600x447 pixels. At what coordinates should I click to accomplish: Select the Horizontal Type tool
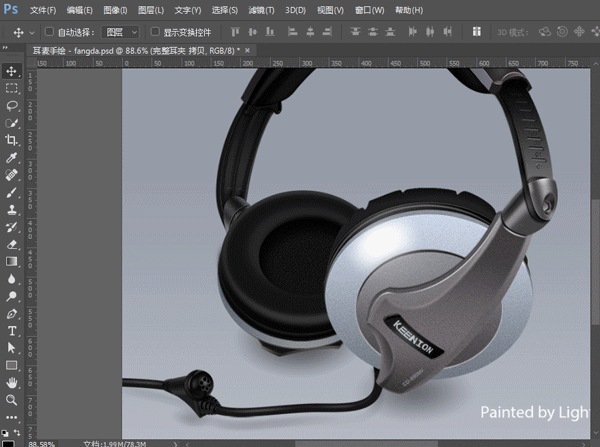click(11, 331)
